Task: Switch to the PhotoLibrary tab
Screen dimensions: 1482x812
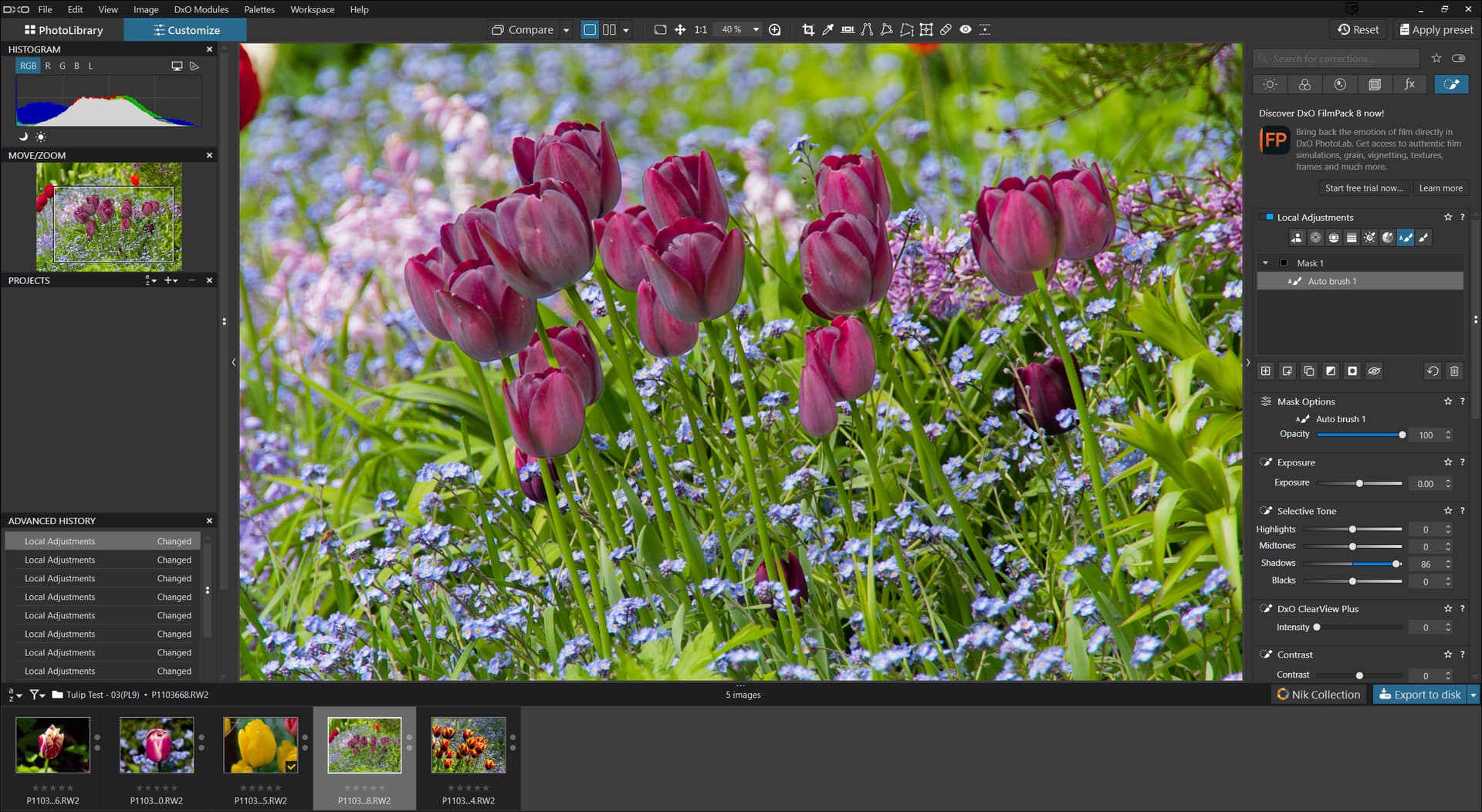Action: [x=63, y=30]
